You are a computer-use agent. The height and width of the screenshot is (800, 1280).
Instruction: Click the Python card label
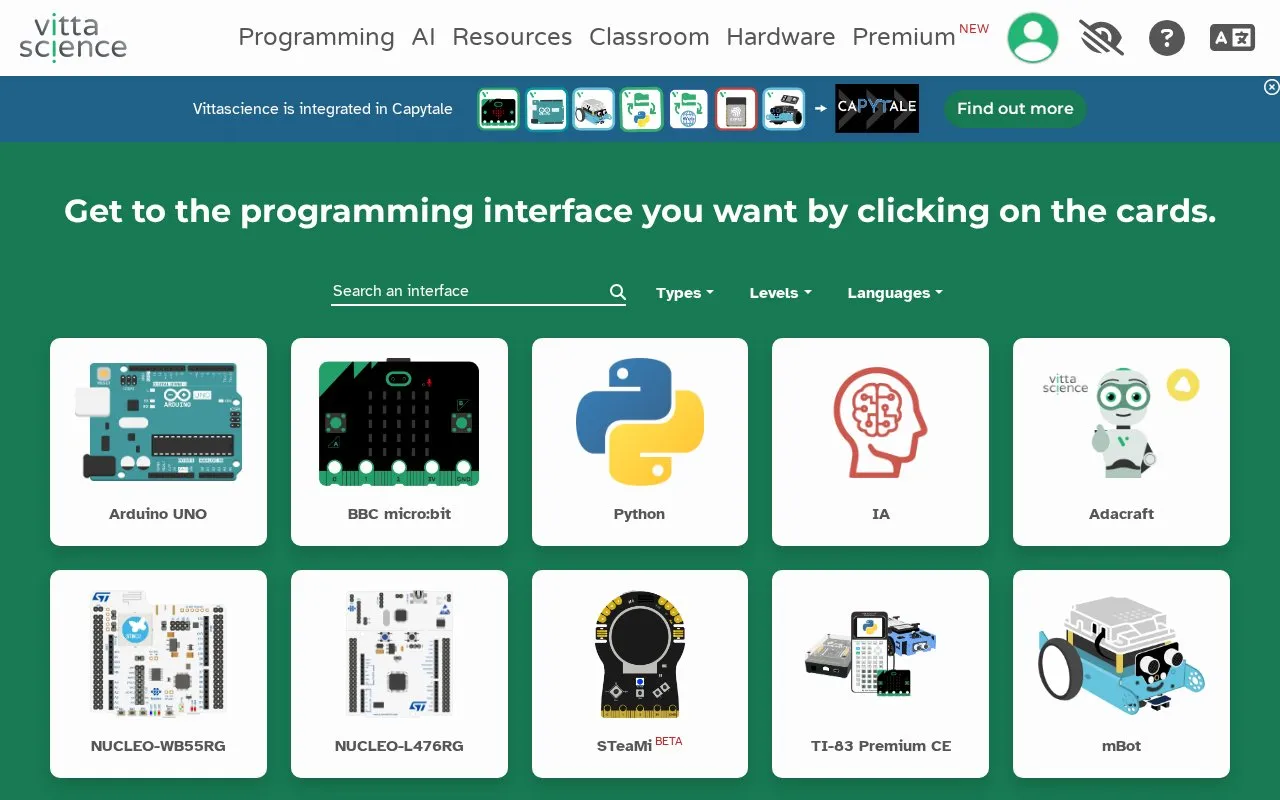pos(639,514)
